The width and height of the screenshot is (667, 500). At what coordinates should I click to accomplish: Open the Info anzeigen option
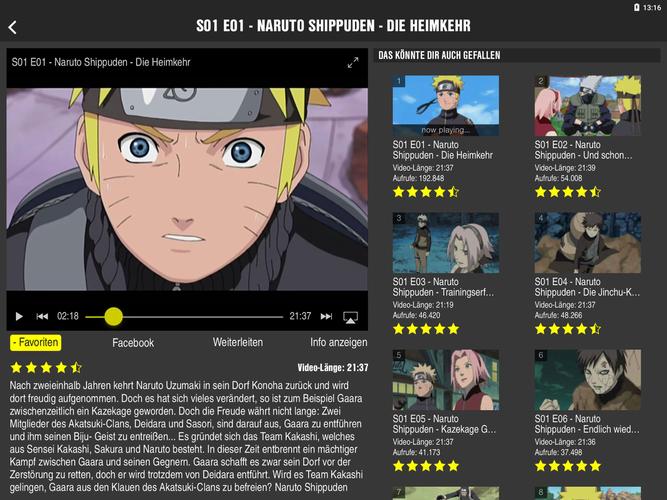339,343
